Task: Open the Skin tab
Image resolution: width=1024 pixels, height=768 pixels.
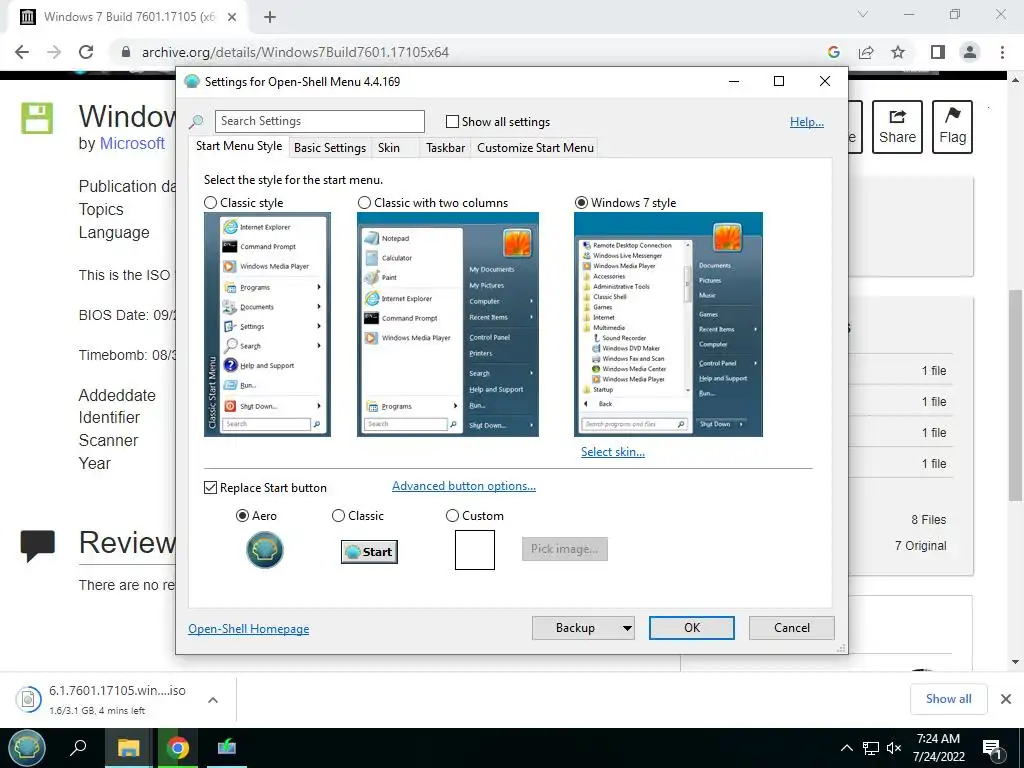Action: click(x=389, y=148)
